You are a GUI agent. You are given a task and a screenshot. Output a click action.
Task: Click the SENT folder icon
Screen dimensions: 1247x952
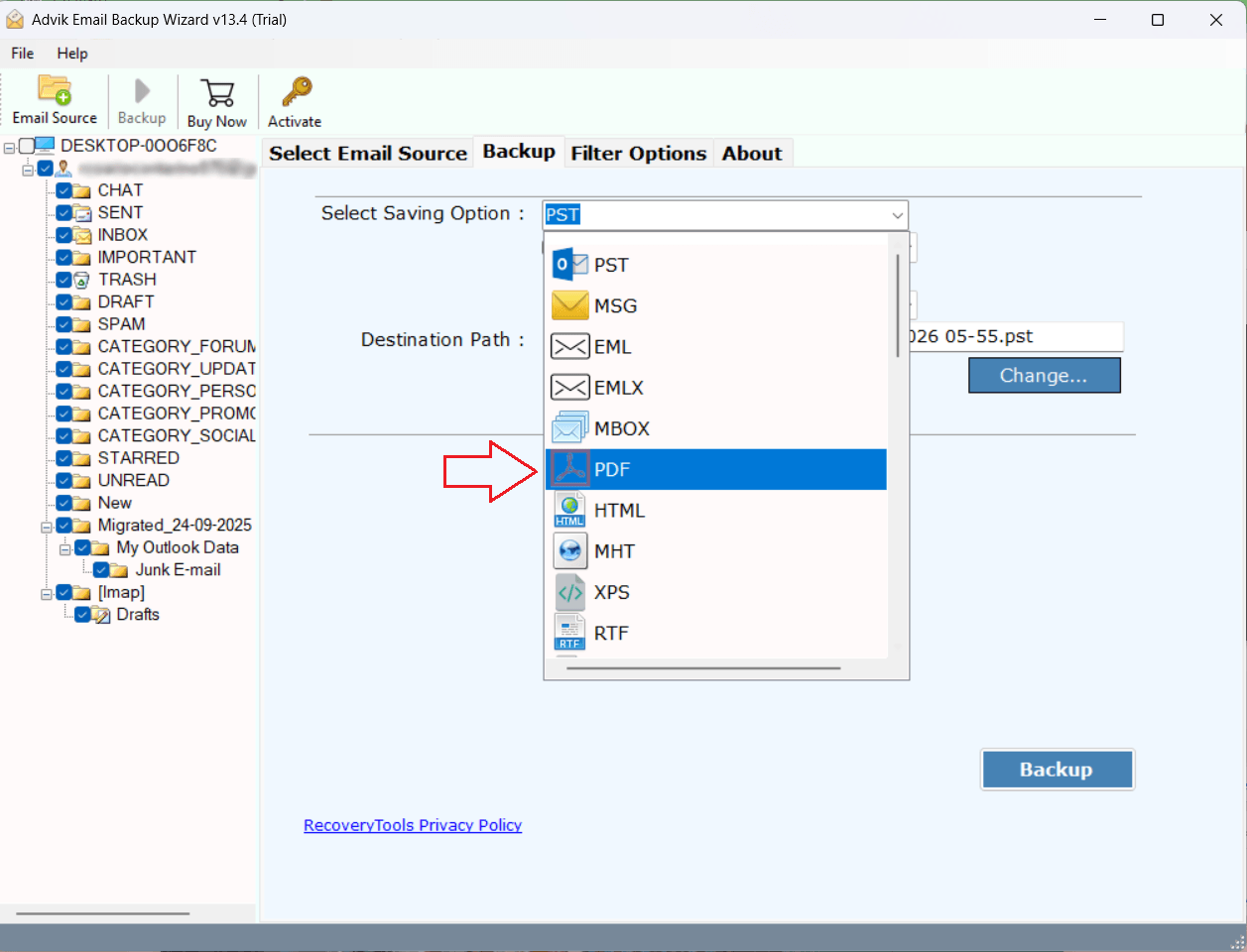point(82,212)
